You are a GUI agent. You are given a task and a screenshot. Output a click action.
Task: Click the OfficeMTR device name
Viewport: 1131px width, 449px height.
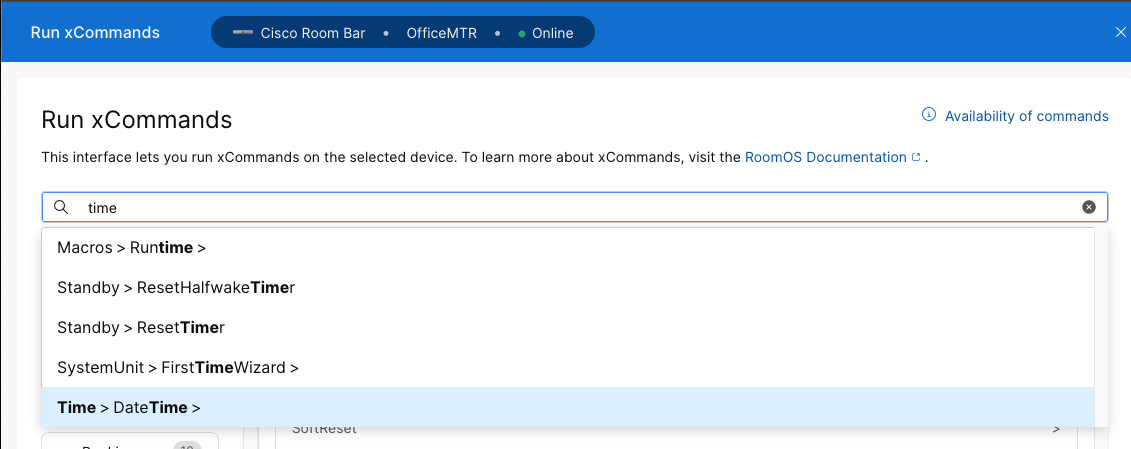pyautogui.click(x=441, y=33)
